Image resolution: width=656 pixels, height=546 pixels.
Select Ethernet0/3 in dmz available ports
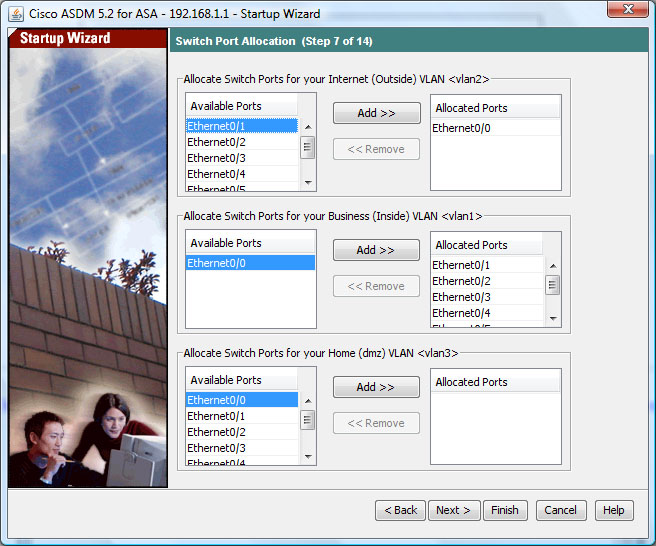[242, 448]
